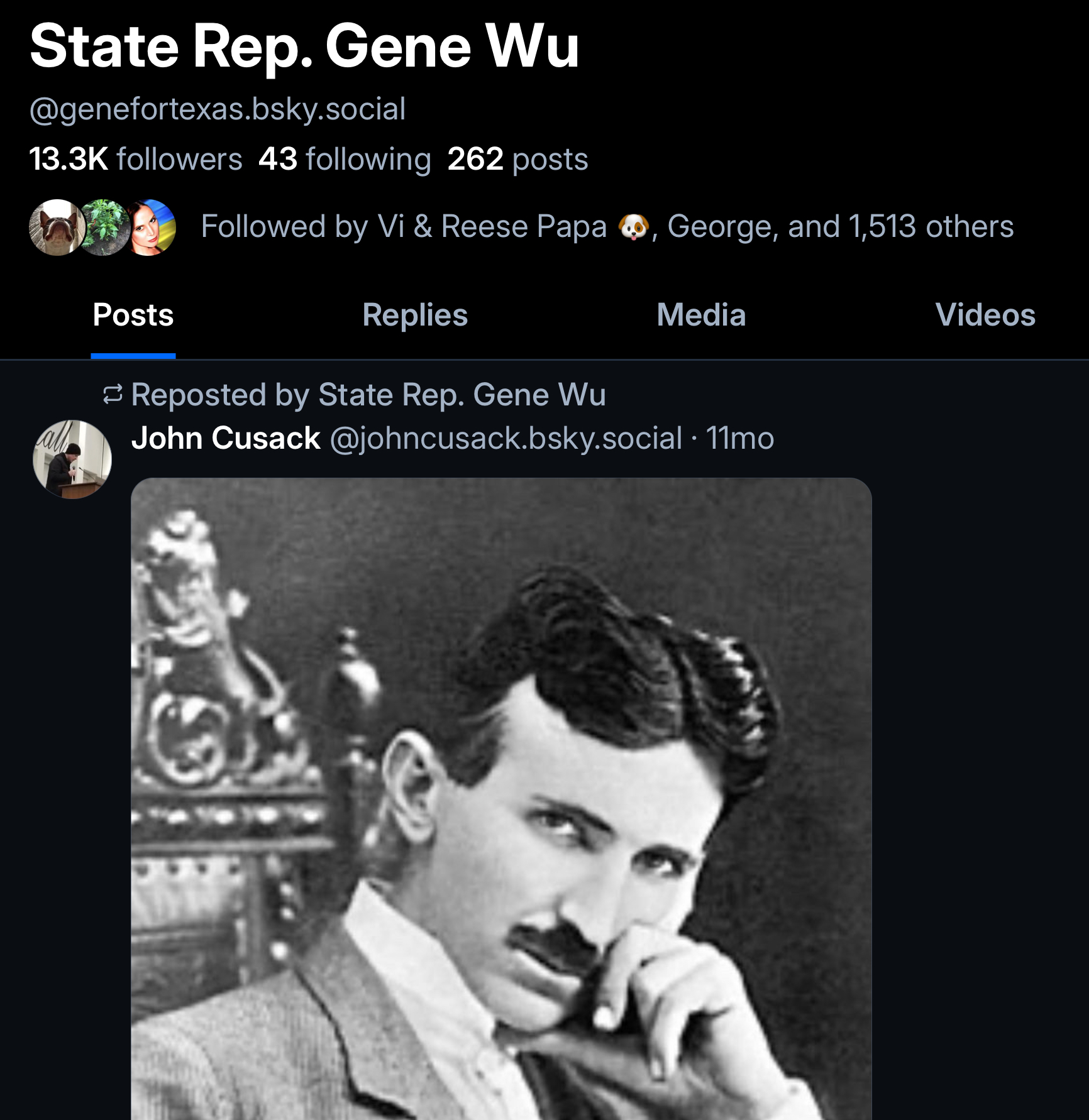The image size is (1089, 1120).
Task: Switch to the Replies tab
Action: coord(415,315)
